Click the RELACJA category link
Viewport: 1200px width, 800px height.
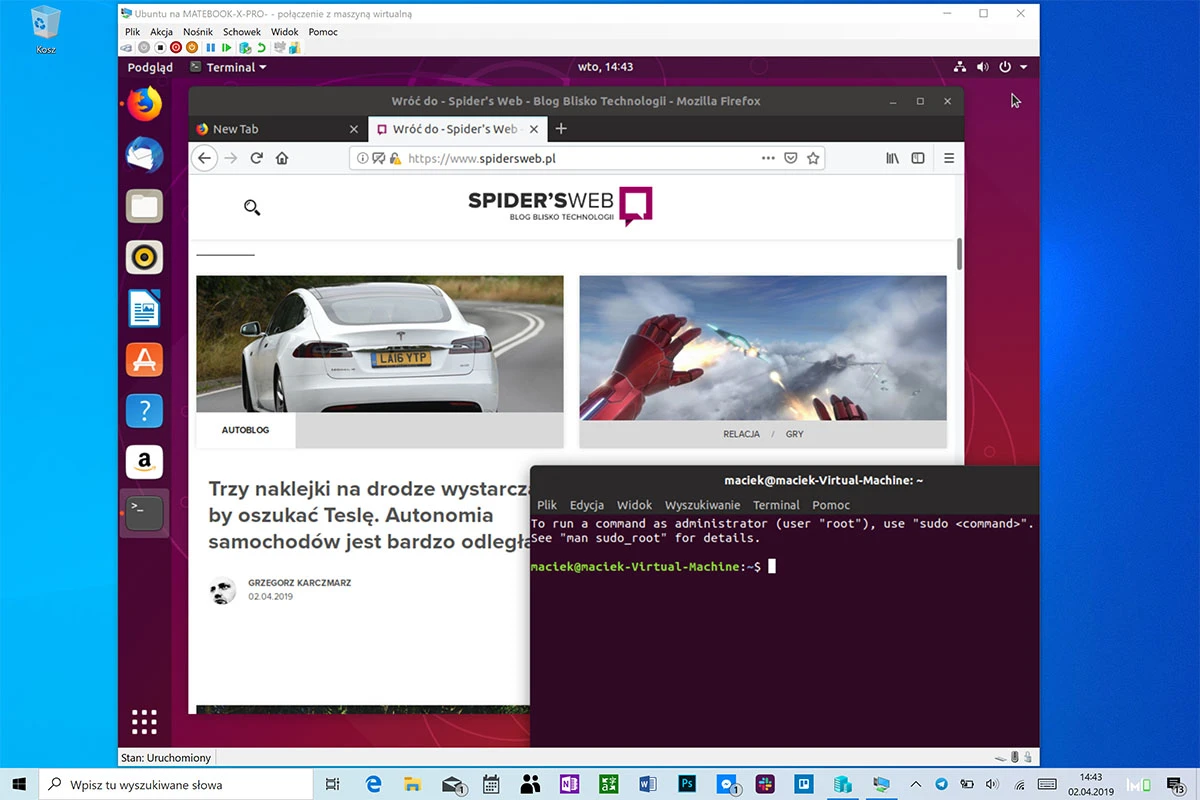pyautogui.click(x=741, y=434)
